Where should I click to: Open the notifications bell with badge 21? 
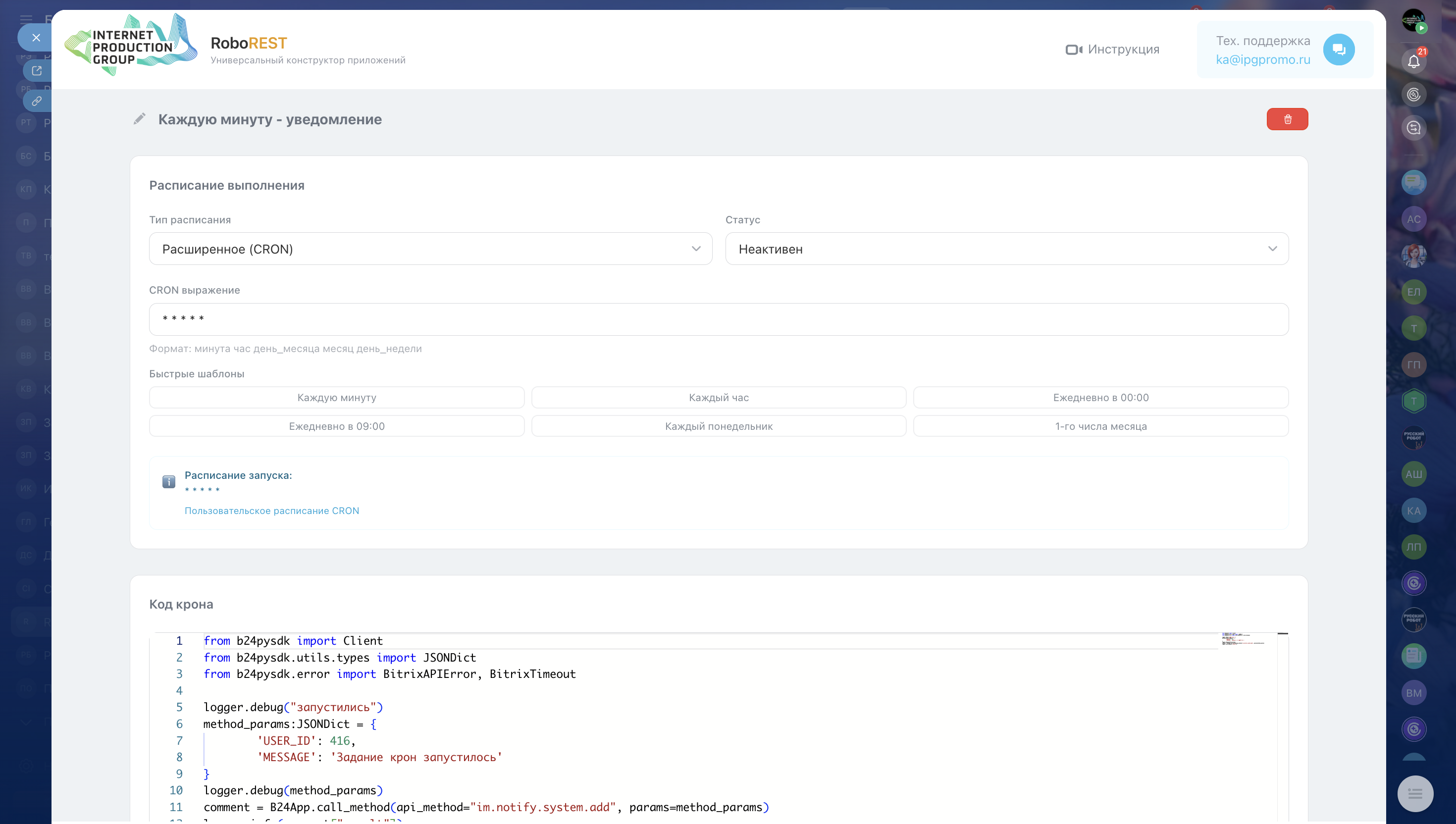coord(1413,61)
